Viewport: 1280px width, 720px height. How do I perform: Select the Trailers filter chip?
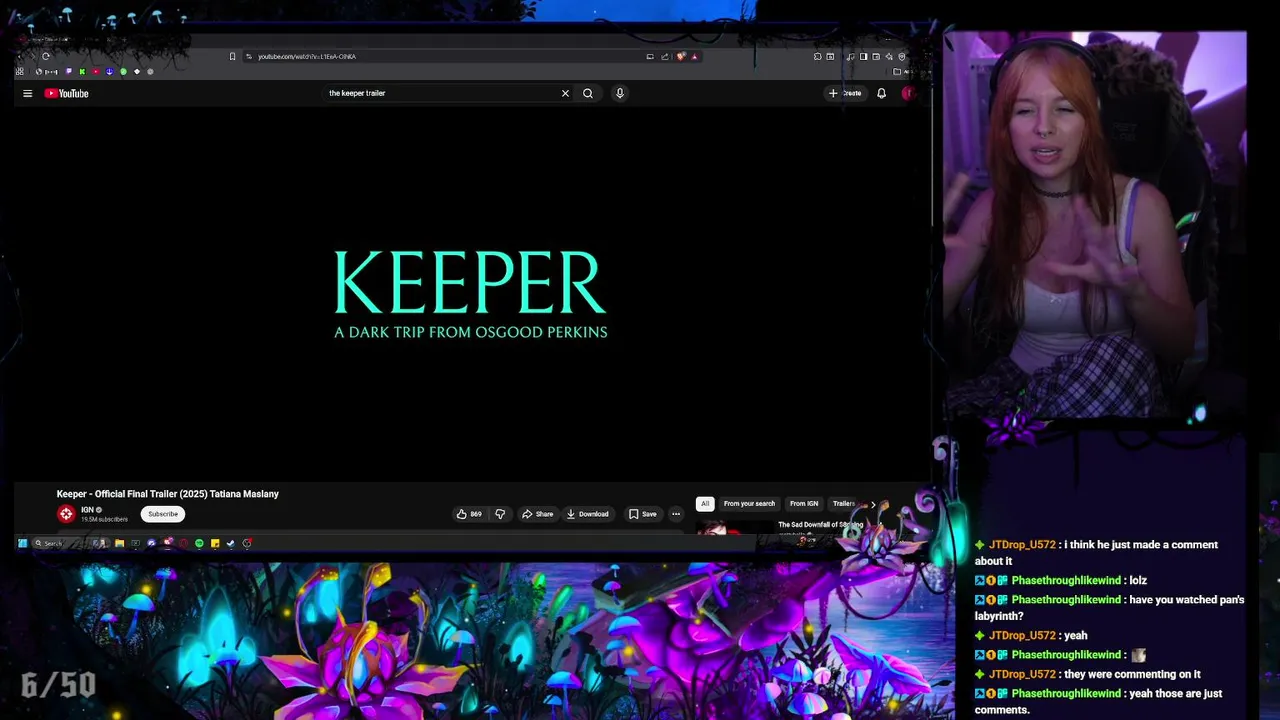tap(844, 504)
